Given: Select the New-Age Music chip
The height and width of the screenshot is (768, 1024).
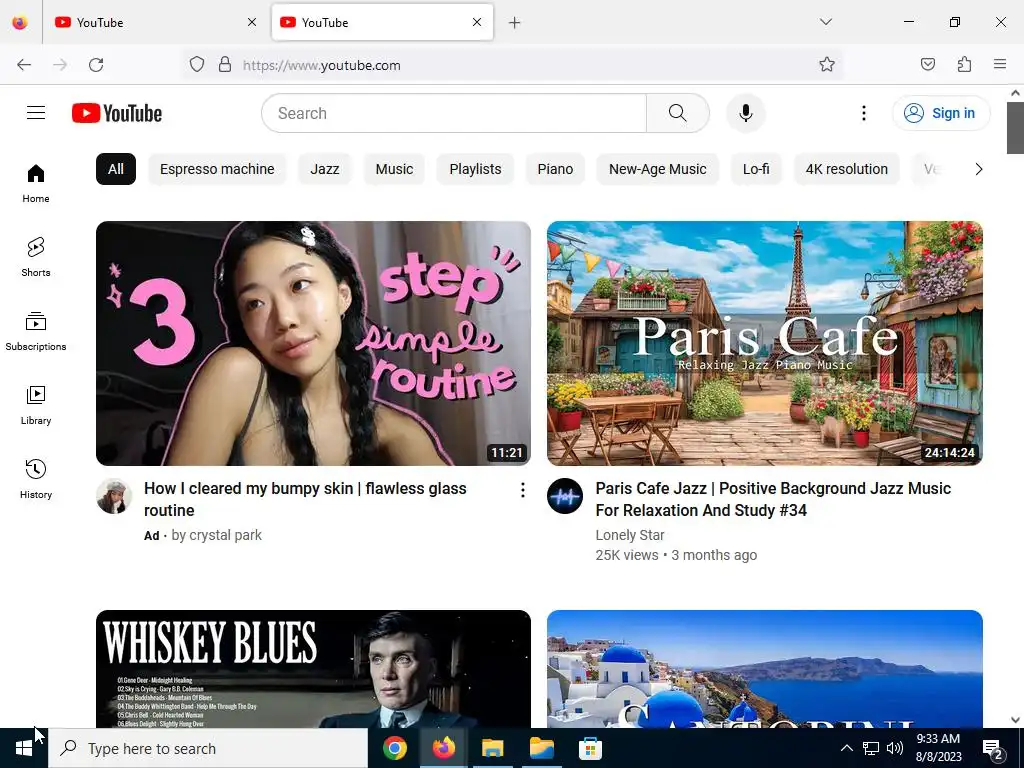Looking at the screenshot, I should (x=658, y=169).
